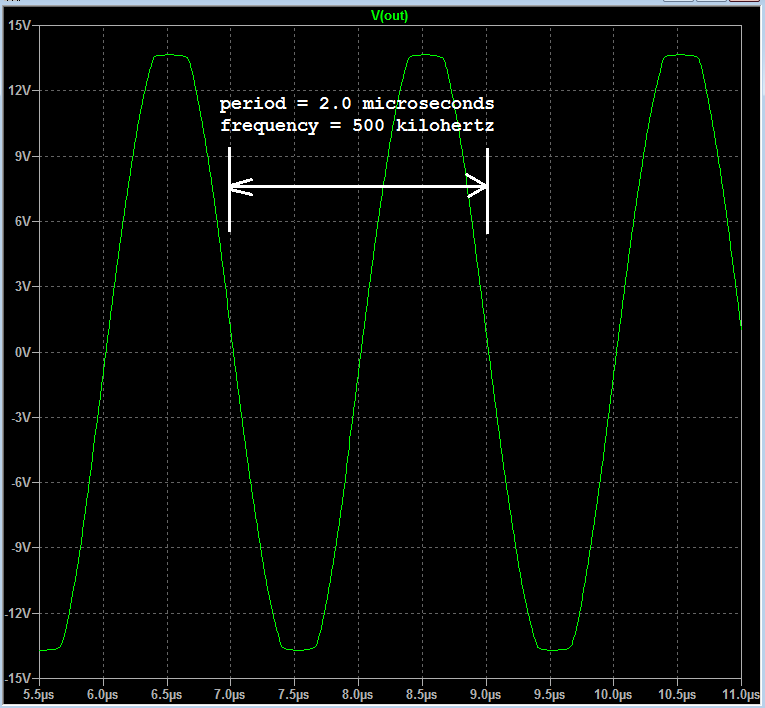Click the V(out) trace label

coord(389,16)
